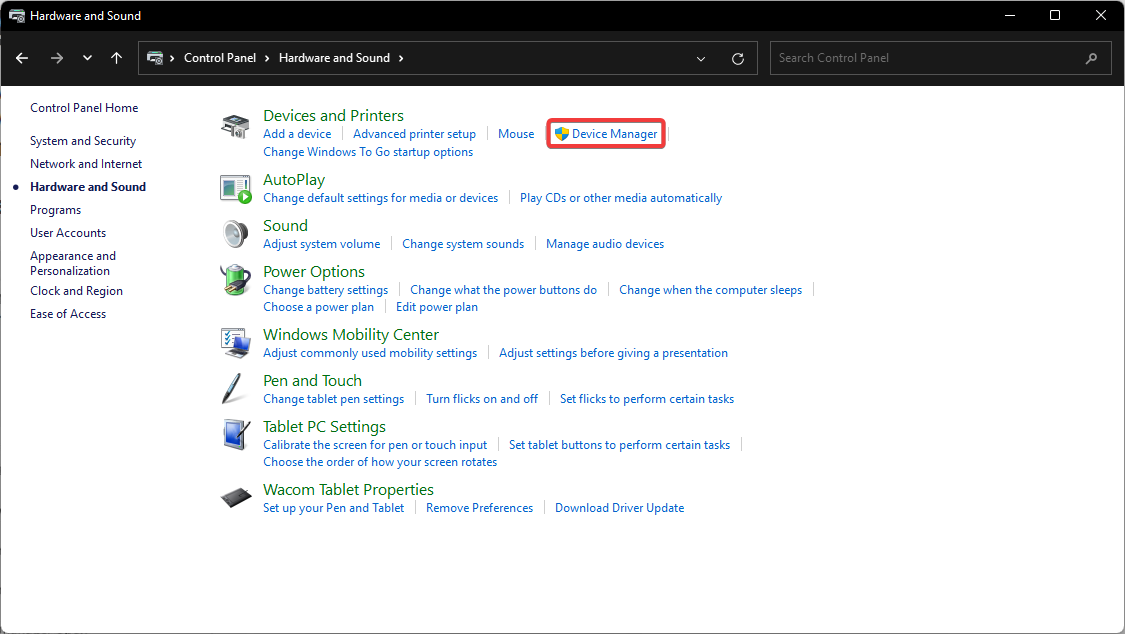Click Turn flicks on and off
Image resolution: width=1125 pixels, height=634 pixels.
pos(481,399)
